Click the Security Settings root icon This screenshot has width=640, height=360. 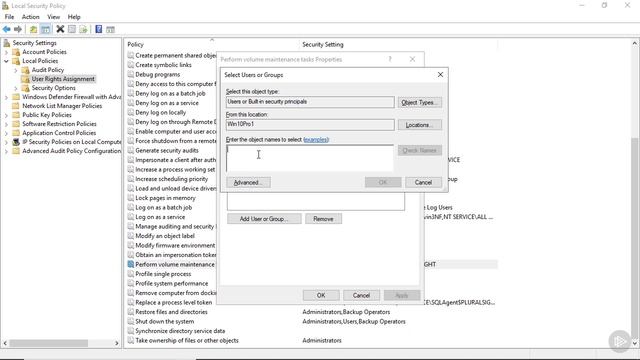[7, 43]
